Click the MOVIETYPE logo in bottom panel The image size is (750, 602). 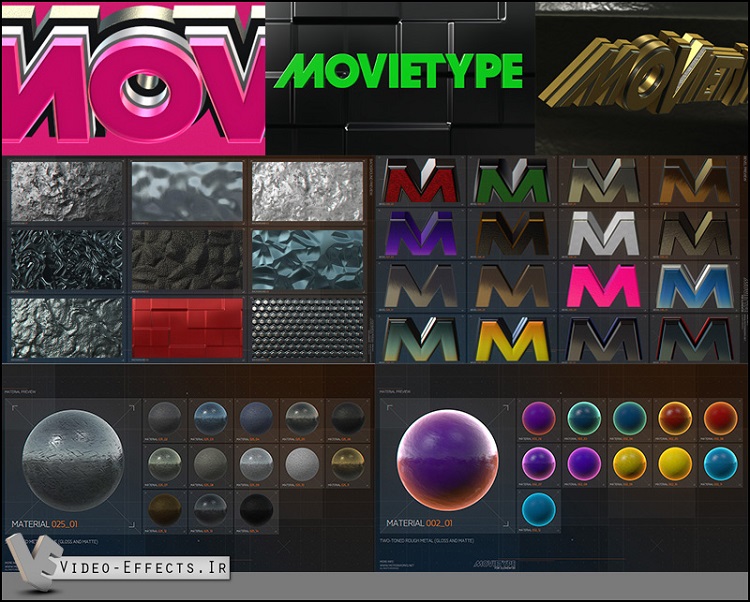(x=495, y=565)
